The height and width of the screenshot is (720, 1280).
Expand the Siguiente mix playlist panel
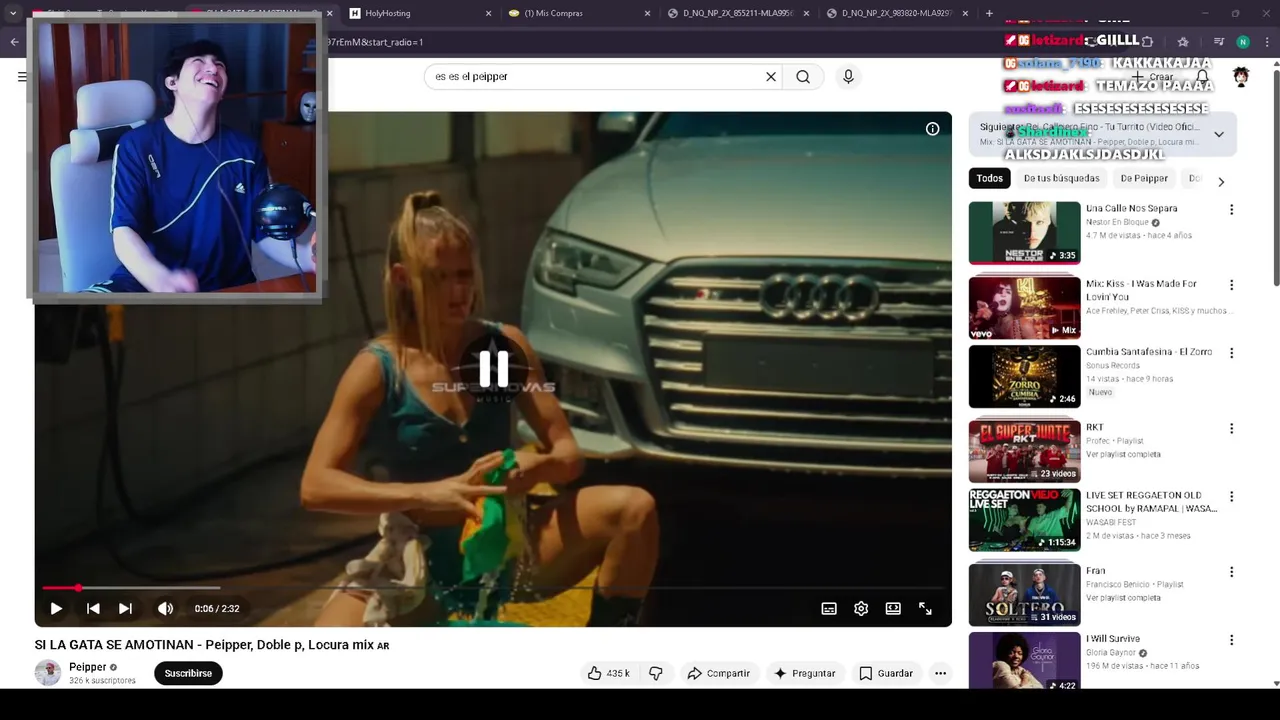click(x=1219, y=134)
